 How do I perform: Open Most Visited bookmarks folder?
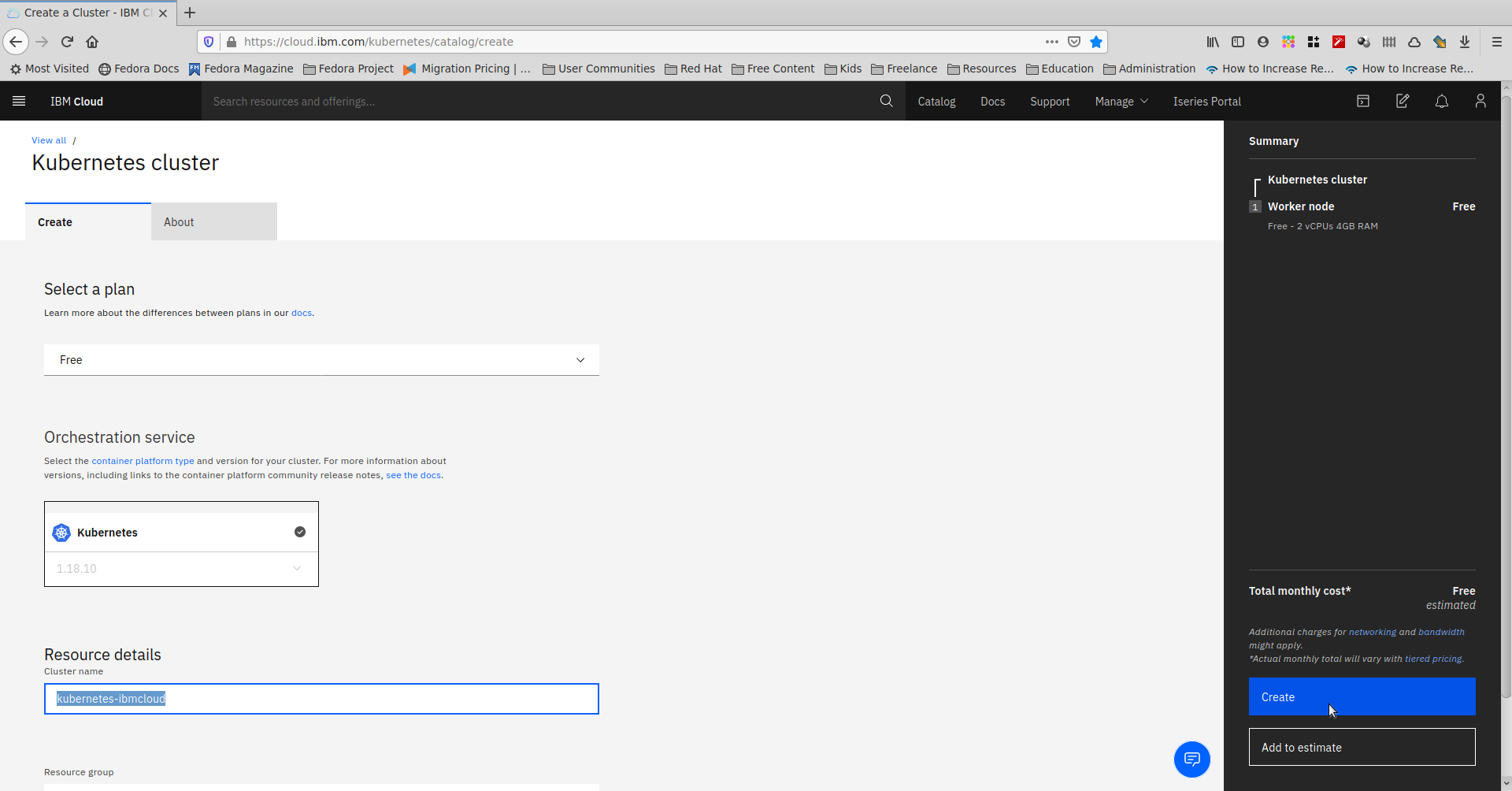(x=50, y=69)
